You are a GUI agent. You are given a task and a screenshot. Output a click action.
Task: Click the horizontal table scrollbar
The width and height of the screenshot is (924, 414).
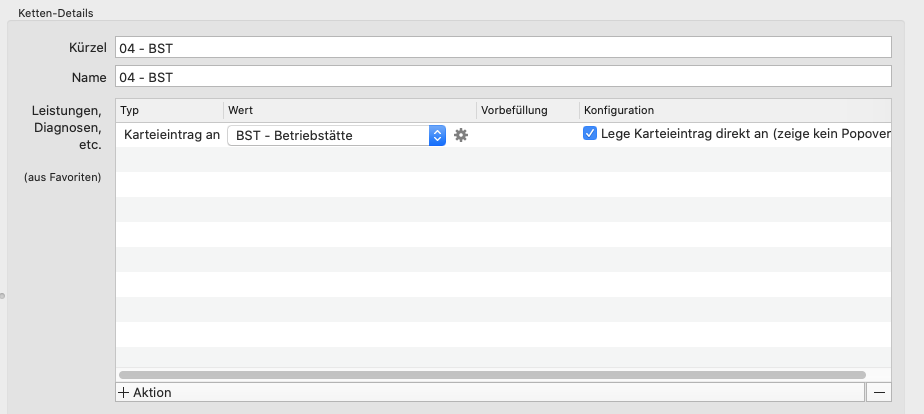coord(492,375)
